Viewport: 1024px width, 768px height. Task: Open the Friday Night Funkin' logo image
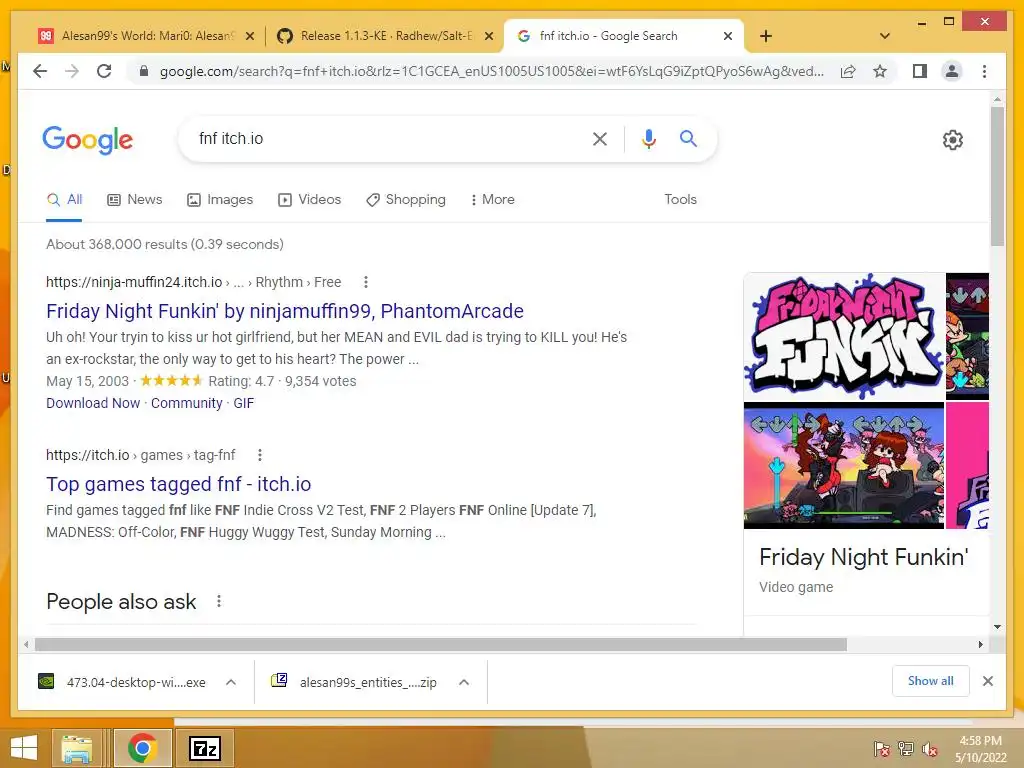click(844, 336)
